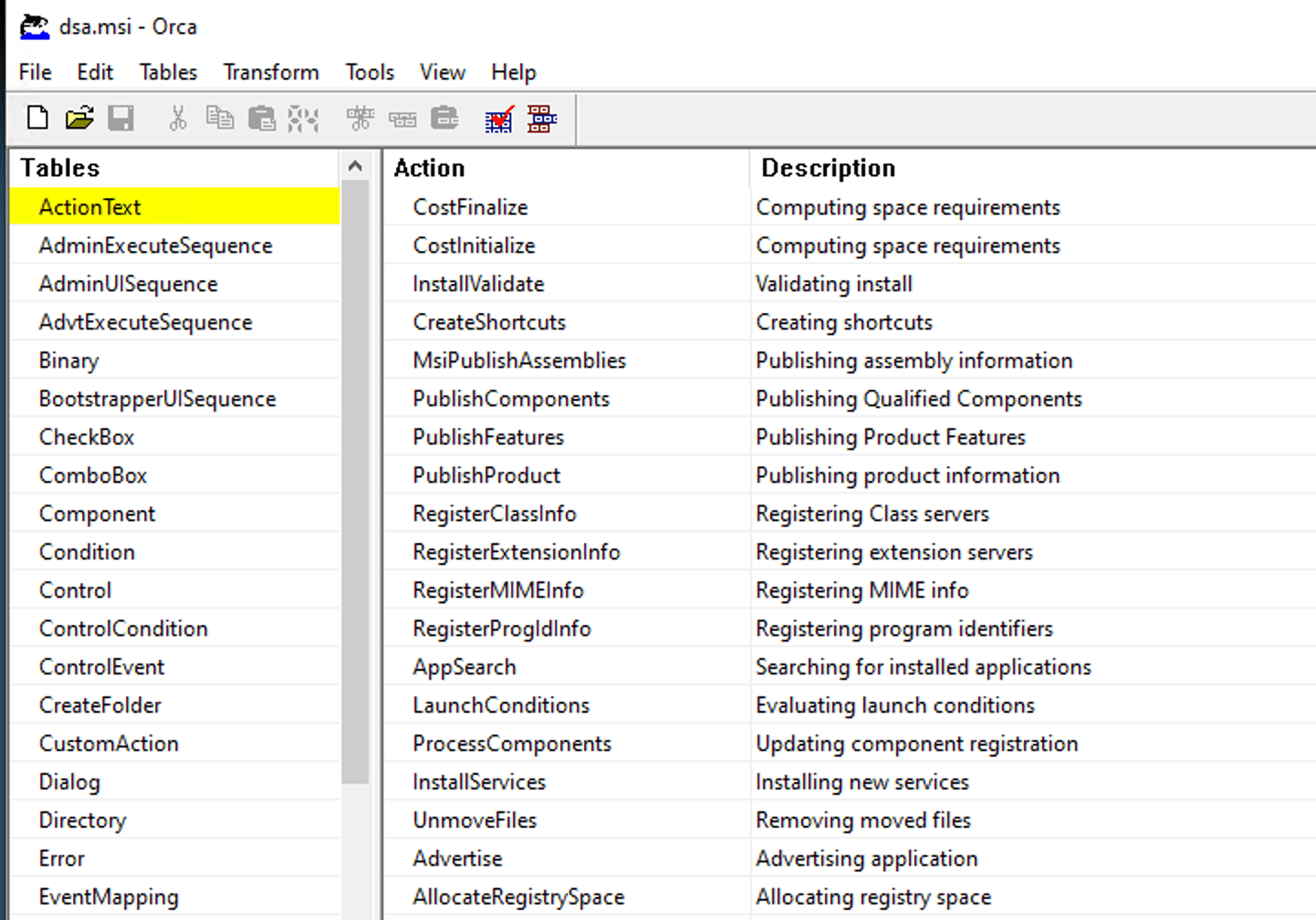Screen dimensions: 1316x920
Task: Select the AdvtExecuteSequence table
Action: 175,322
